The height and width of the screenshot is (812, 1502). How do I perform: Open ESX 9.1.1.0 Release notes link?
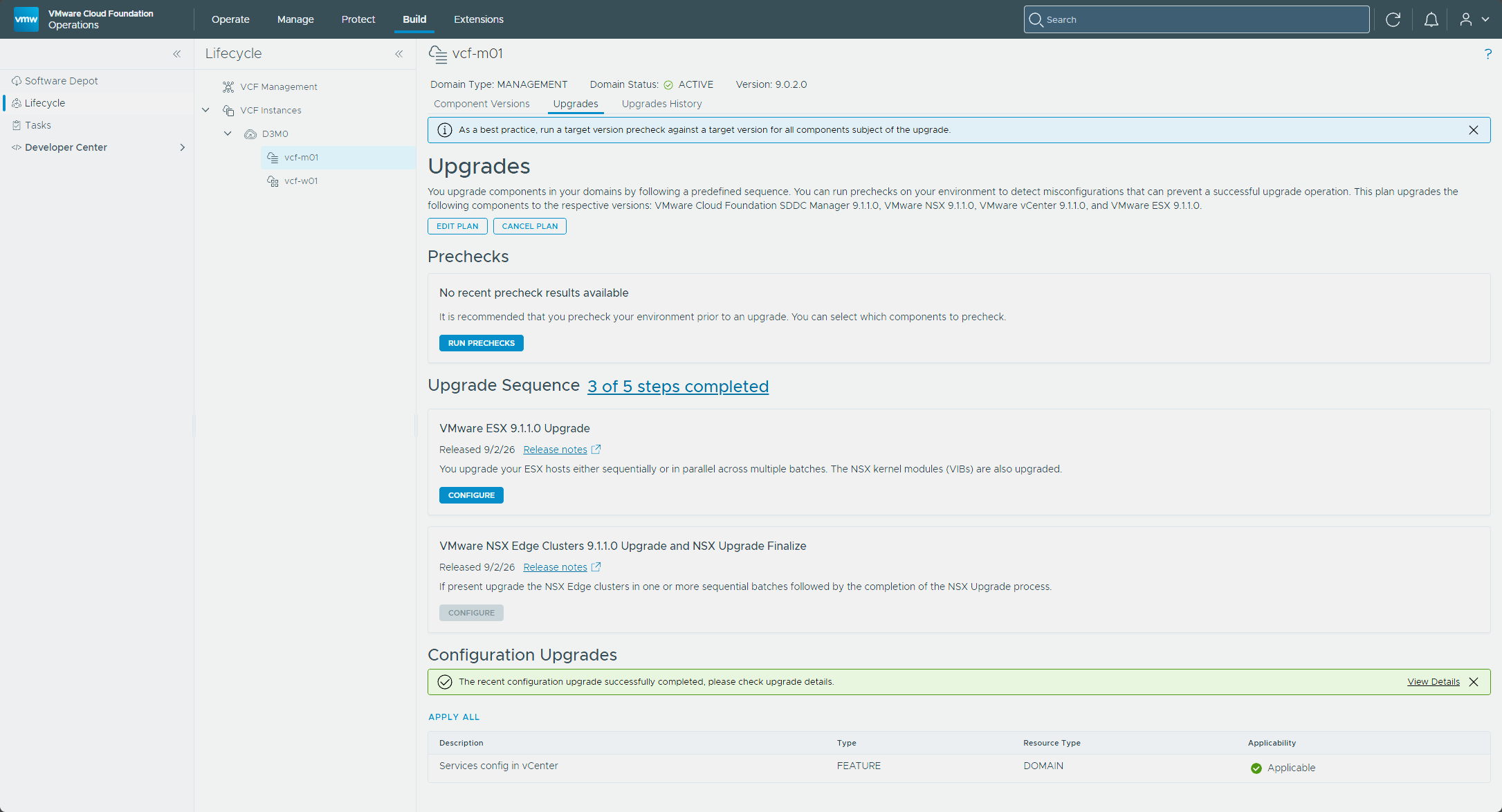tap(555, 450)
